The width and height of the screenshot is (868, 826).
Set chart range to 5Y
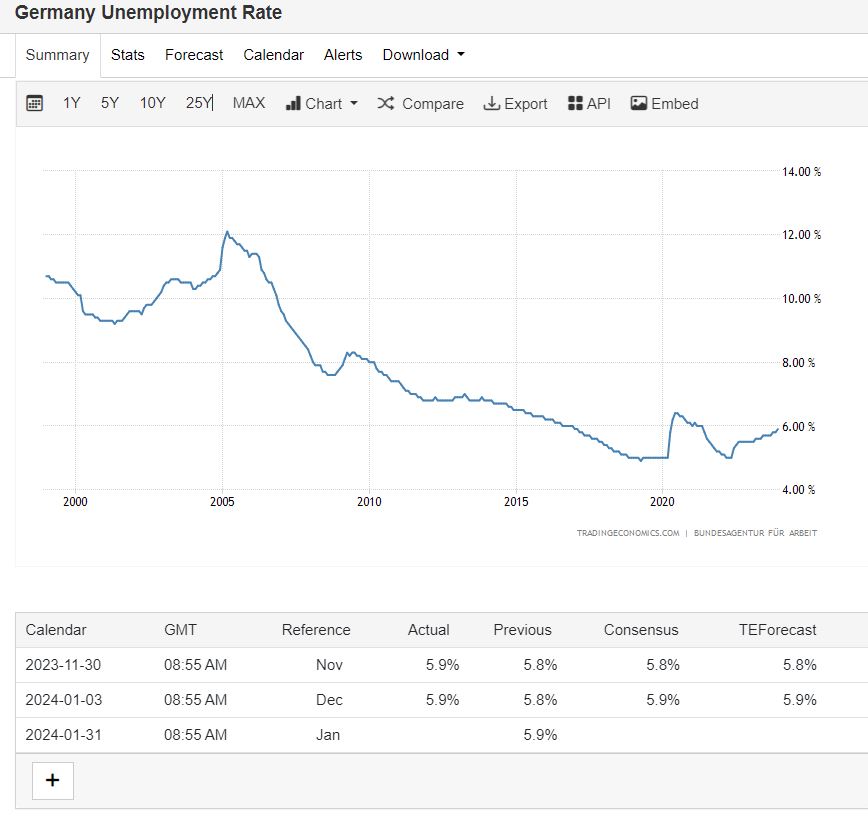(x=110, y=103)
